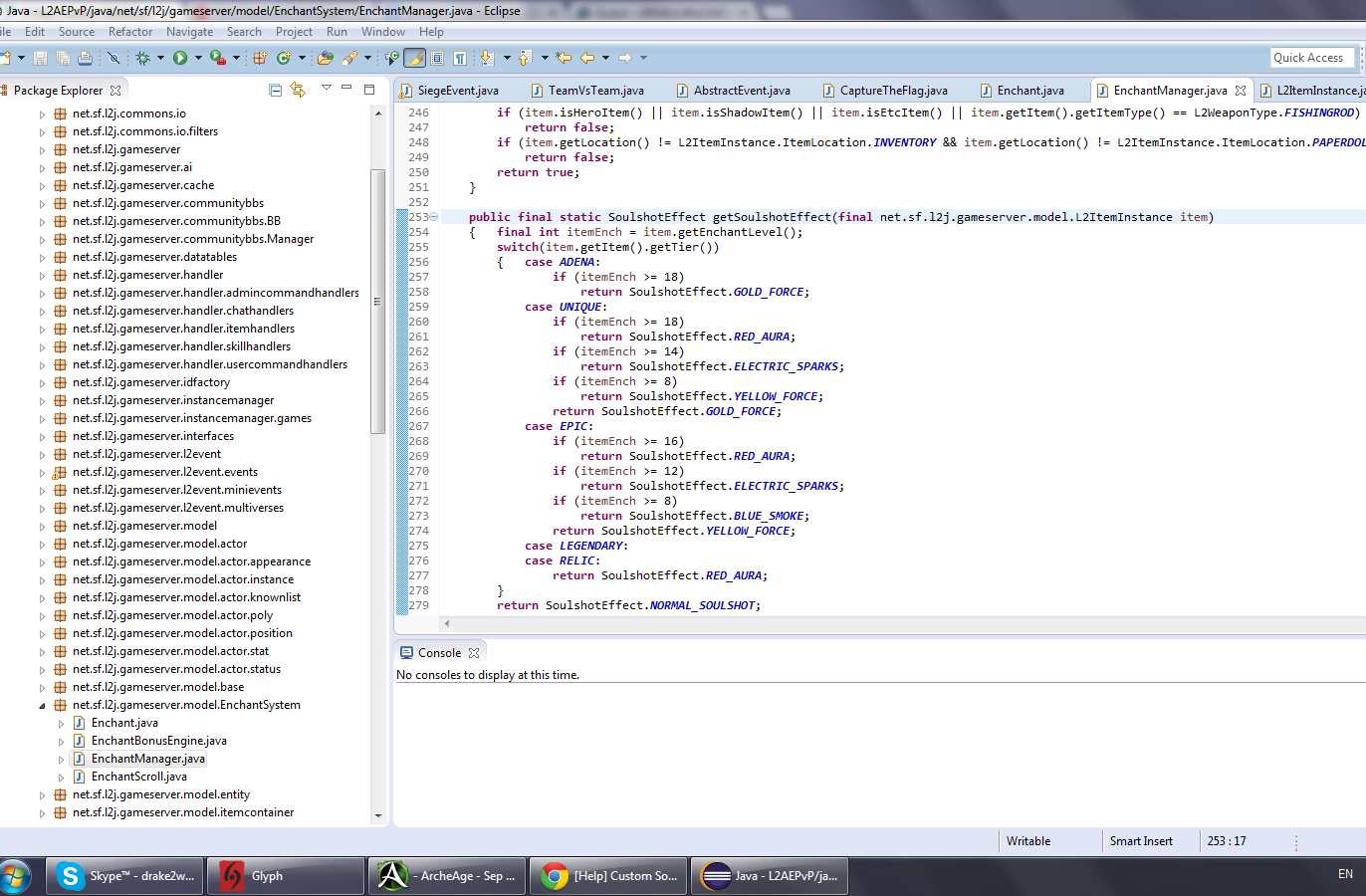Viewport: 1366px width, 896px height.
Task: Toggle Link with Editor in Package Explorer
Action: click(298, 89)
